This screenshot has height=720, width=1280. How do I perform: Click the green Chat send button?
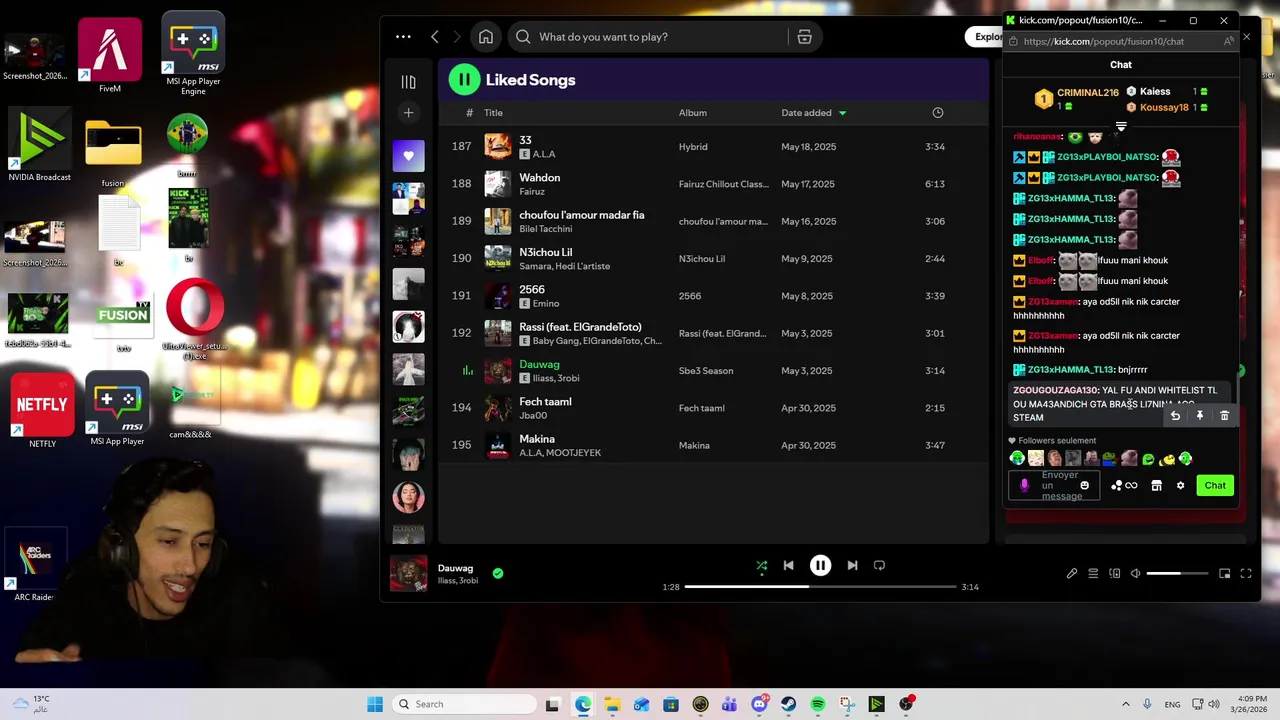(x=1215, y=485)
